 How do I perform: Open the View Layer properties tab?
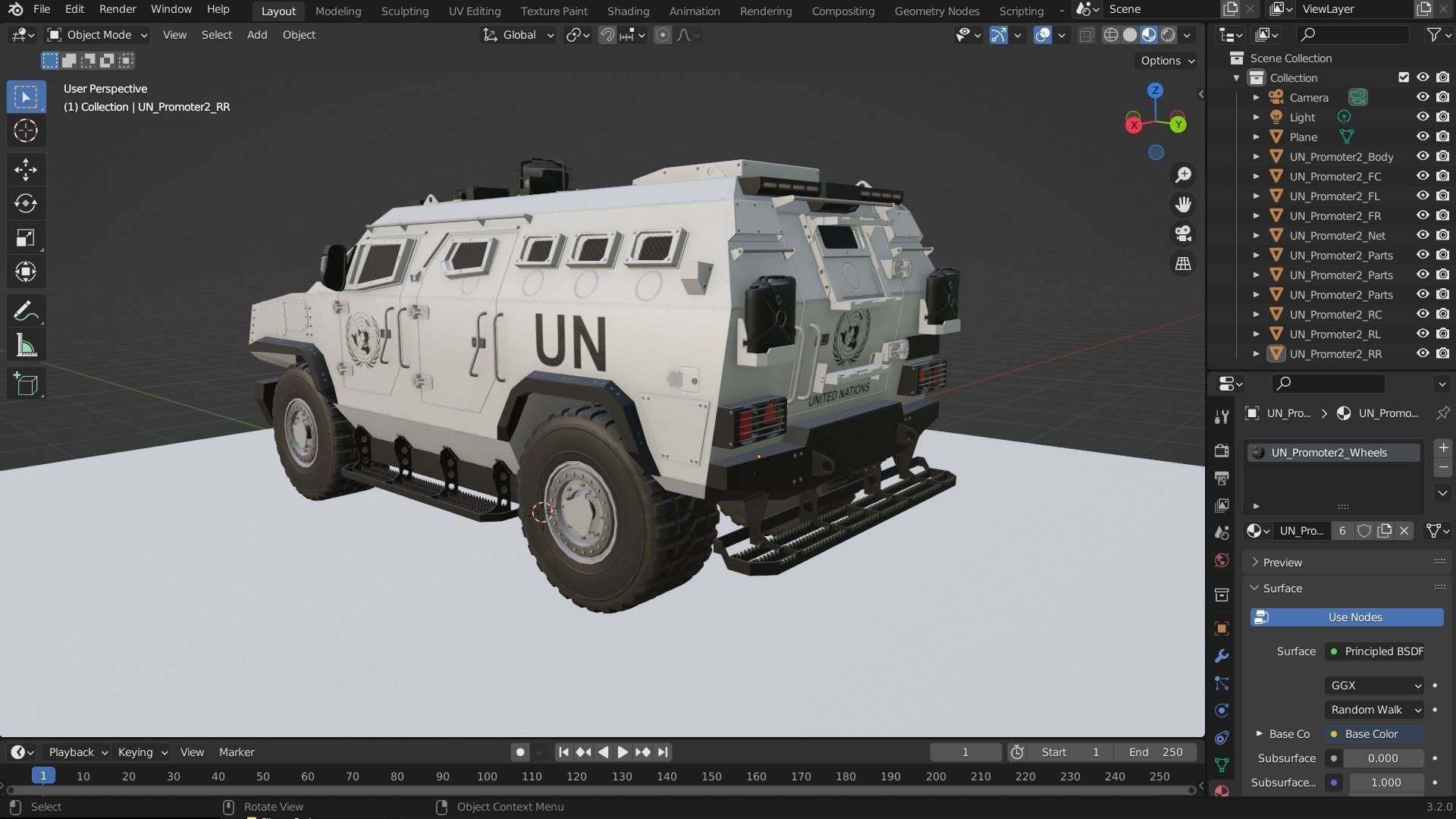pyautogui.click(x=1222, y=505)
